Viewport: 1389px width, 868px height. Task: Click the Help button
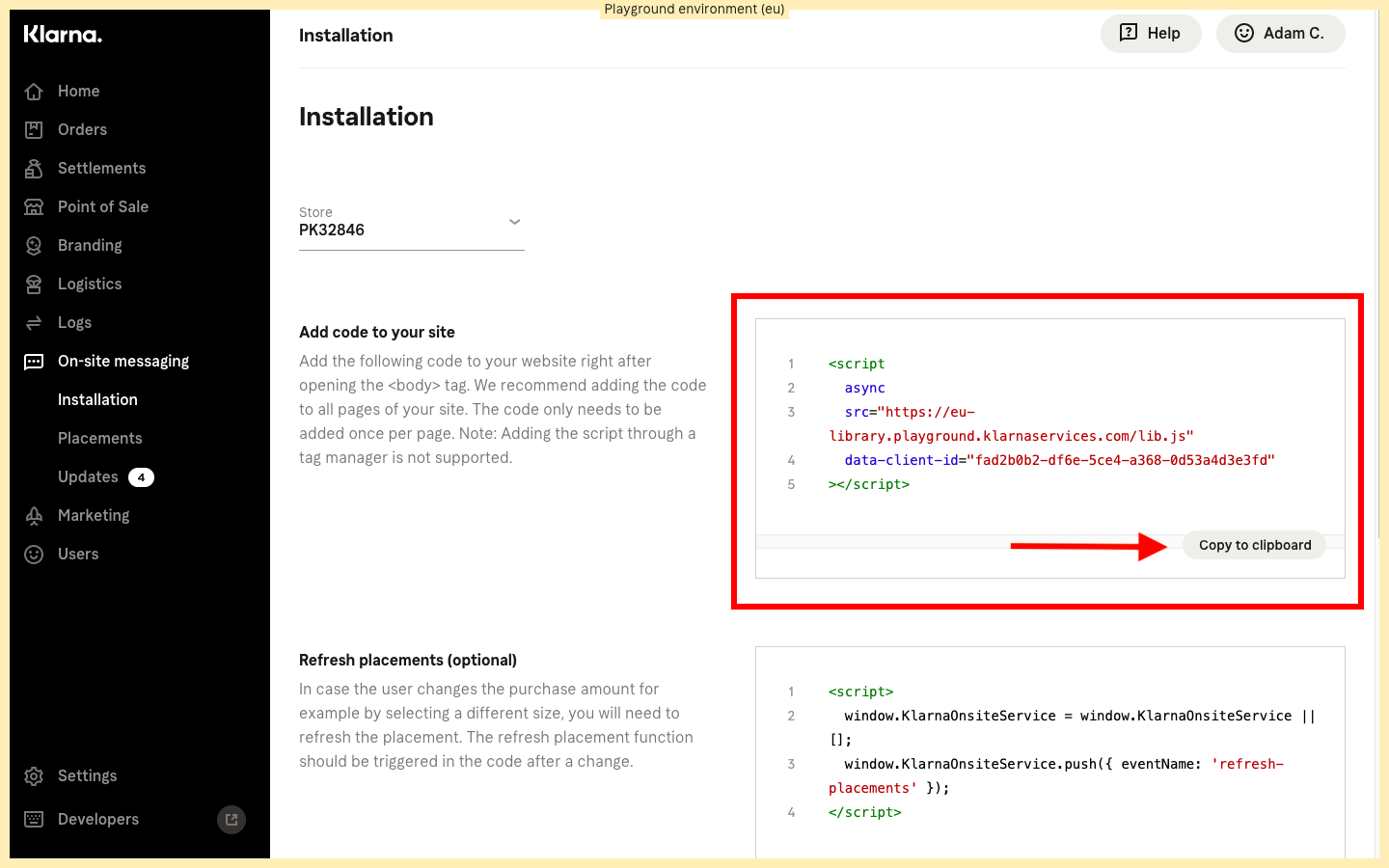[1151, 34]
